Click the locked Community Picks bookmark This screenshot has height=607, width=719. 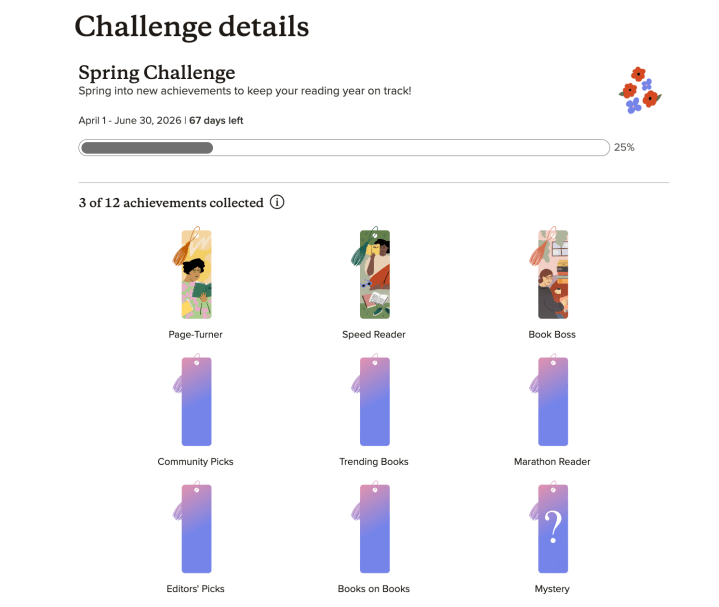(196, 401)
